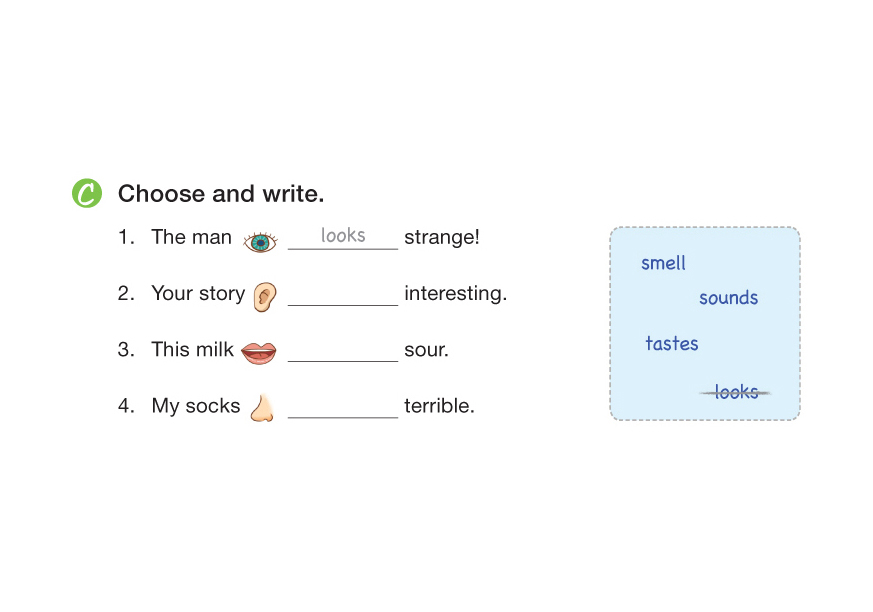Click the phrase "This milk"

click(x=192, y=350)
